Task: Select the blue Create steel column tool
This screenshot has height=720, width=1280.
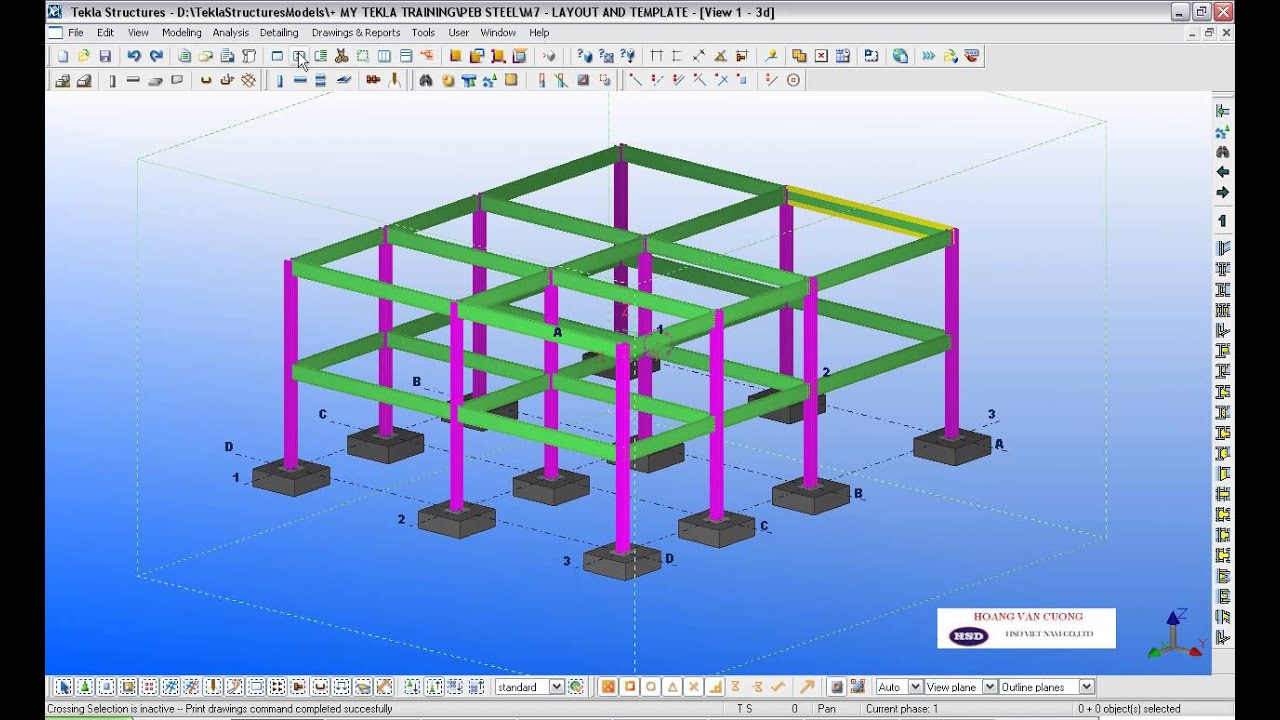Action: click(x=279, y=80)
